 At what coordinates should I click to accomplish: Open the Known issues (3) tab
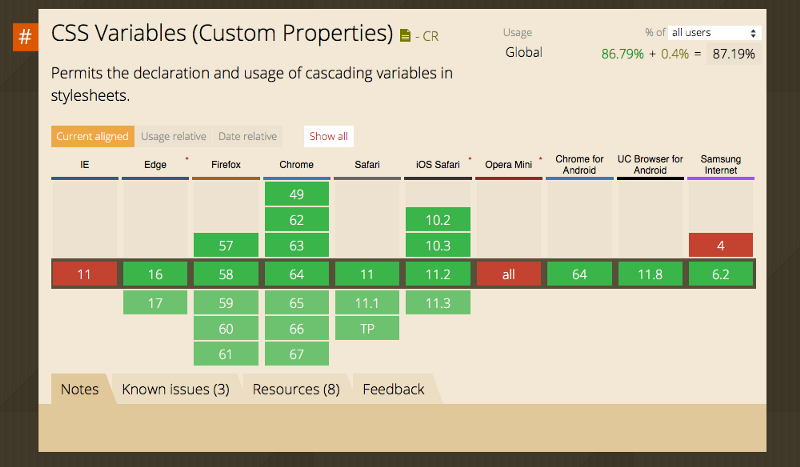[x=176, y=389]
